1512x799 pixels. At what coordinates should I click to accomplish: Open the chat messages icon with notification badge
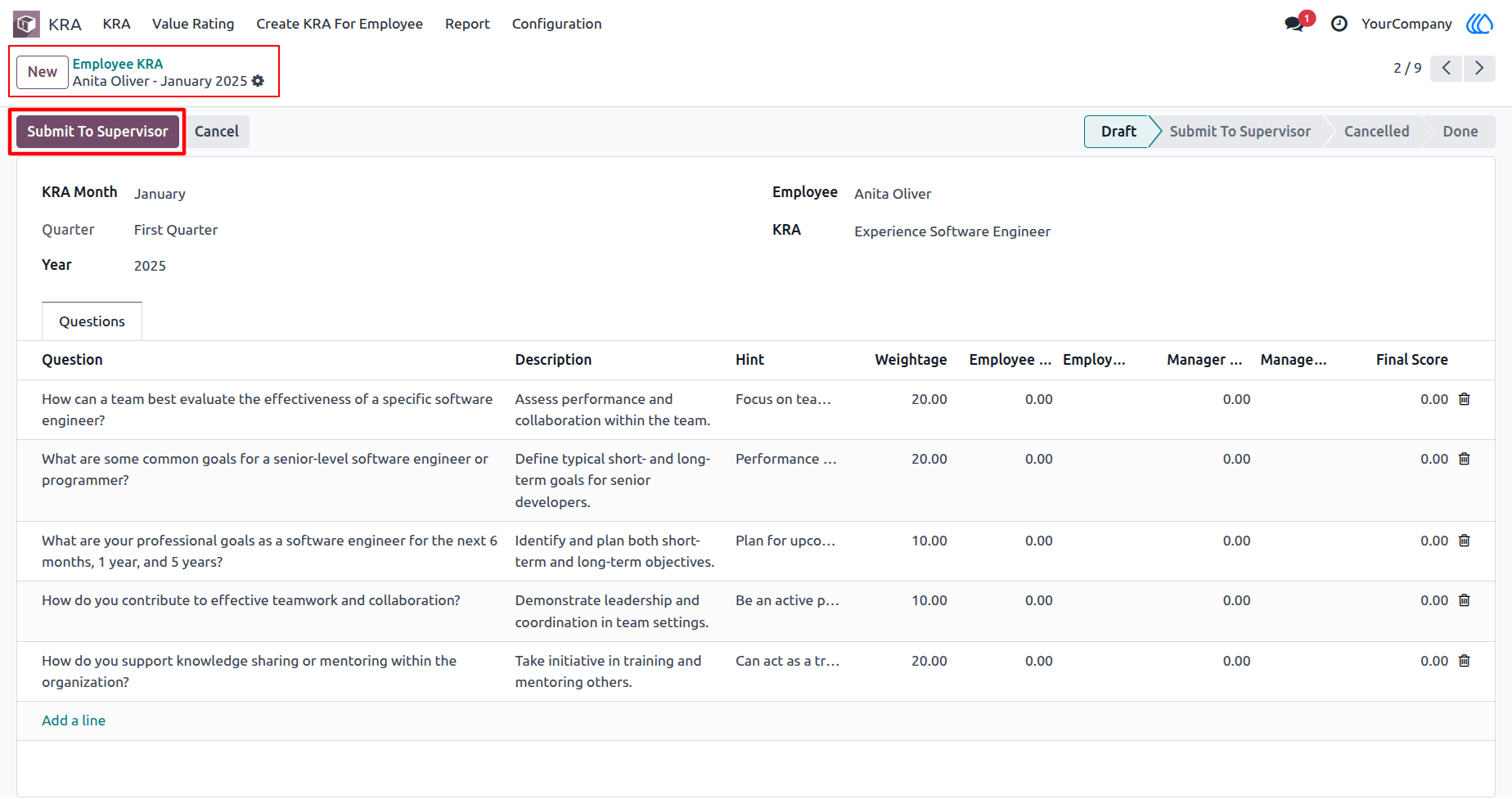pyautogui.click(x=1294, y=24)
